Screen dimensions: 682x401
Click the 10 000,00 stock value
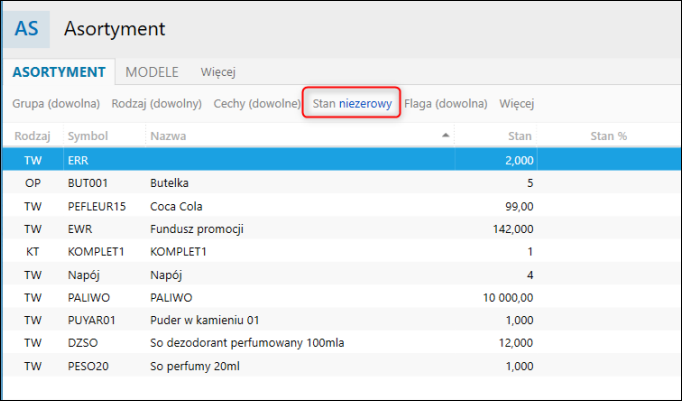coord(508,297)
